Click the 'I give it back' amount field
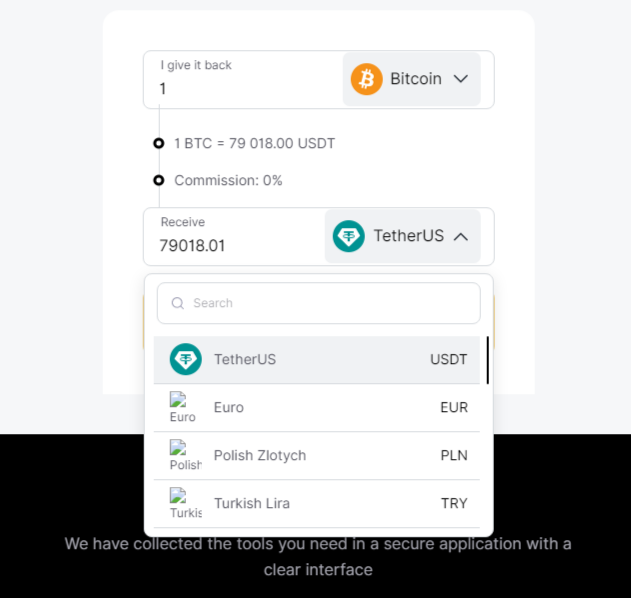 (243, 80)
